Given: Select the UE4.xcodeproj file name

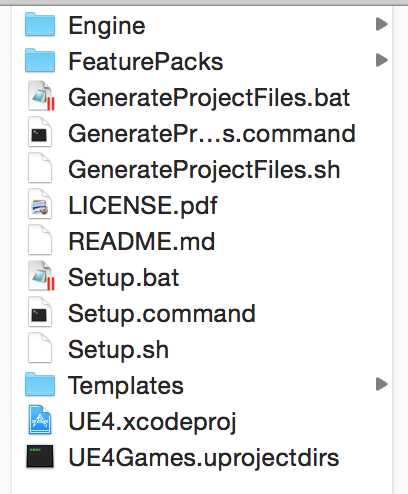Looking at the screenshot, I should 152,422.
